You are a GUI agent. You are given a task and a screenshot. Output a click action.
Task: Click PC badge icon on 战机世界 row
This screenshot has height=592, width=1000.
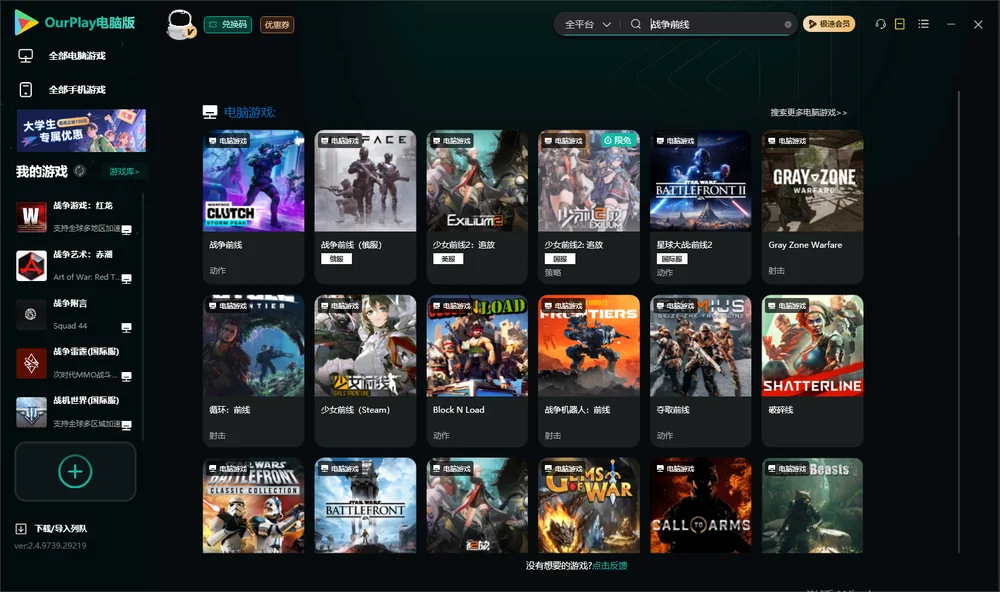[126, 425]
